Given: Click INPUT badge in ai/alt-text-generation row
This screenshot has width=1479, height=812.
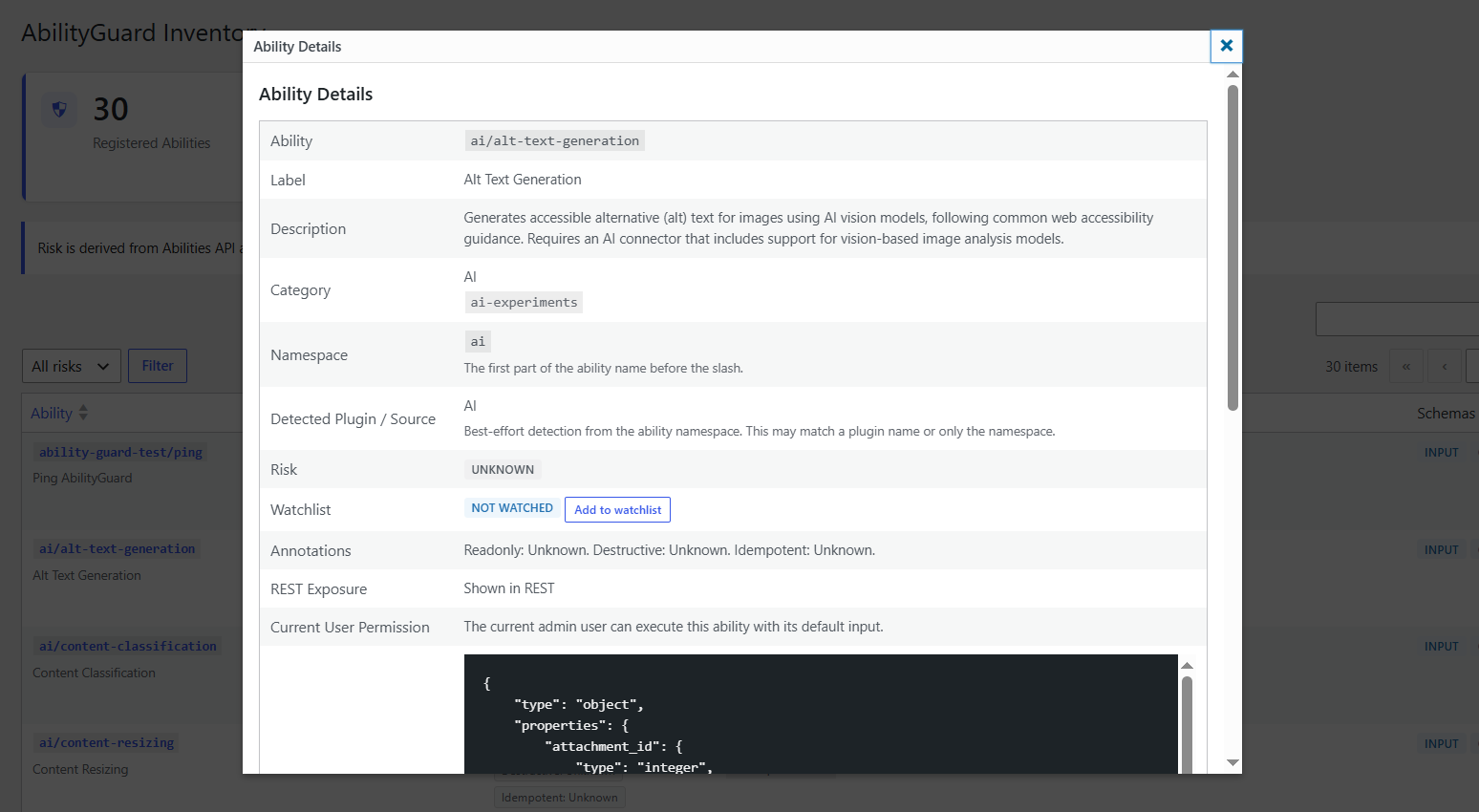Looking at the screenshot, I should [x=1441, y=550].
